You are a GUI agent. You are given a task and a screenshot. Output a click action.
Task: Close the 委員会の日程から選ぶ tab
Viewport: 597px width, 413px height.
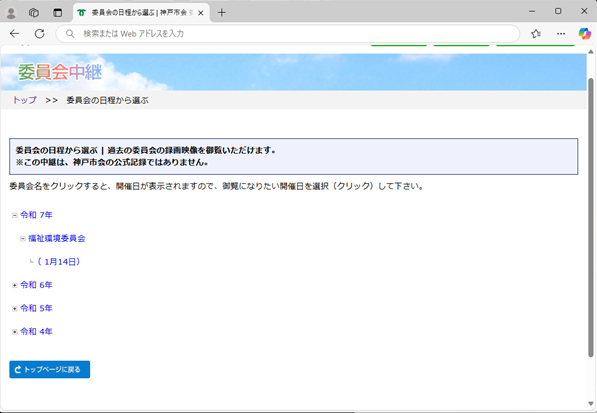201,13
